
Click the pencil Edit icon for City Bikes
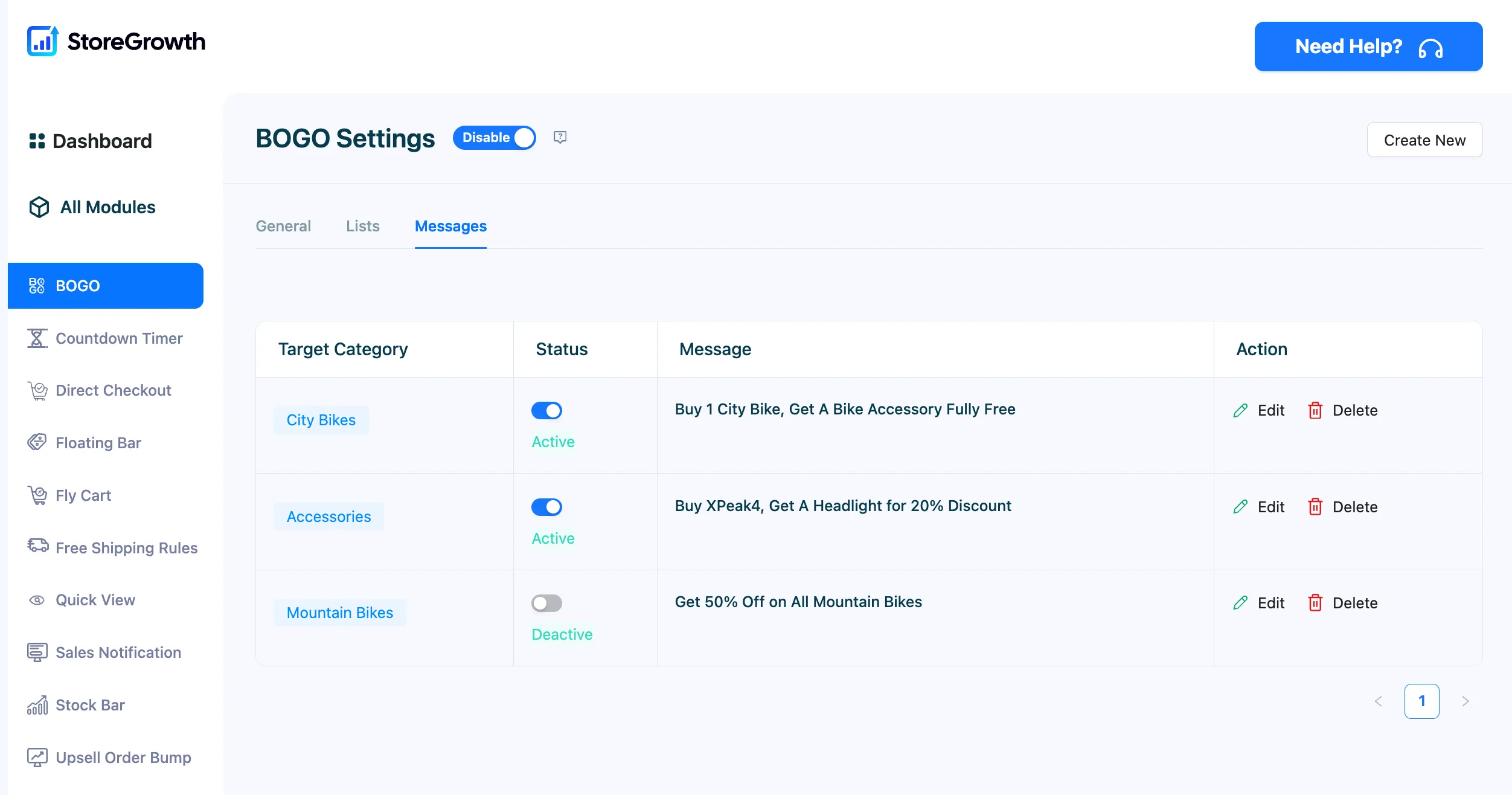coord(1240,411)
